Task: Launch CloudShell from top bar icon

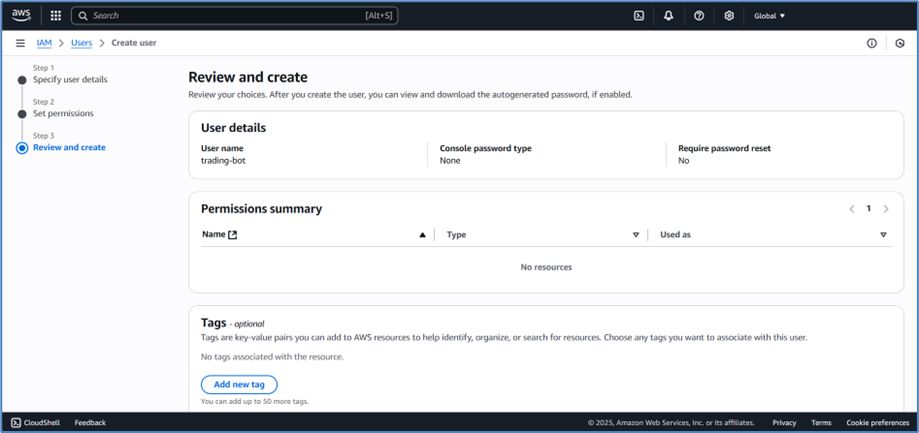Action: point(638,16)
